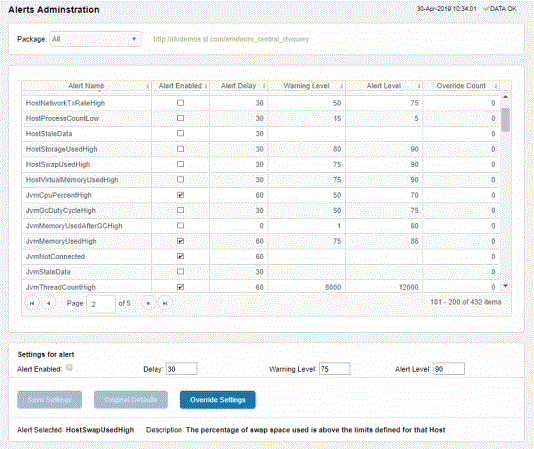Click the Page number input field
Screen dimensions: 534x449
tap(101, 304)
